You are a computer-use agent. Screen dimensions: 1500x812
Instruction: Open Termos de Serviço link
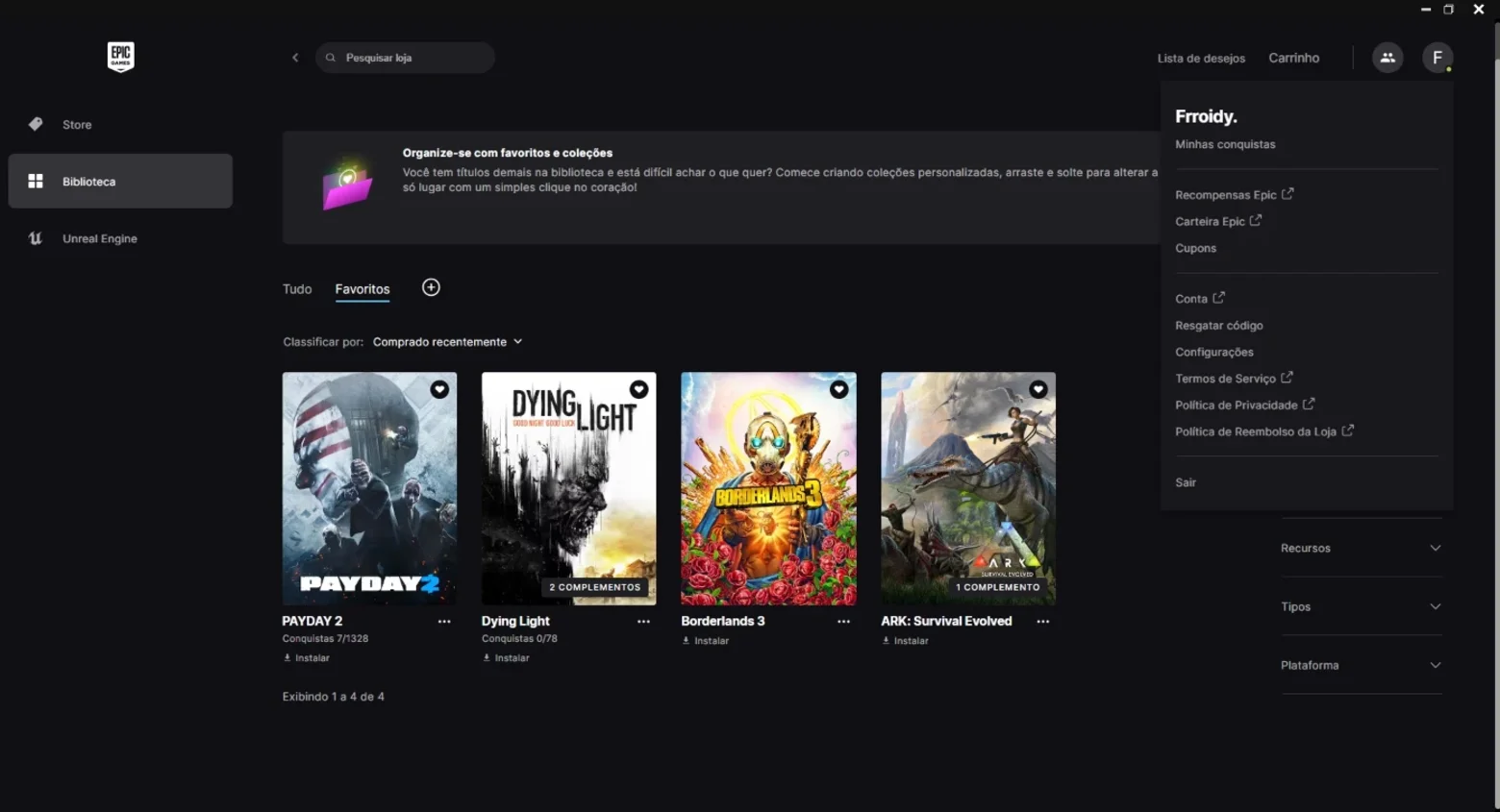[x=1234, y=379]
